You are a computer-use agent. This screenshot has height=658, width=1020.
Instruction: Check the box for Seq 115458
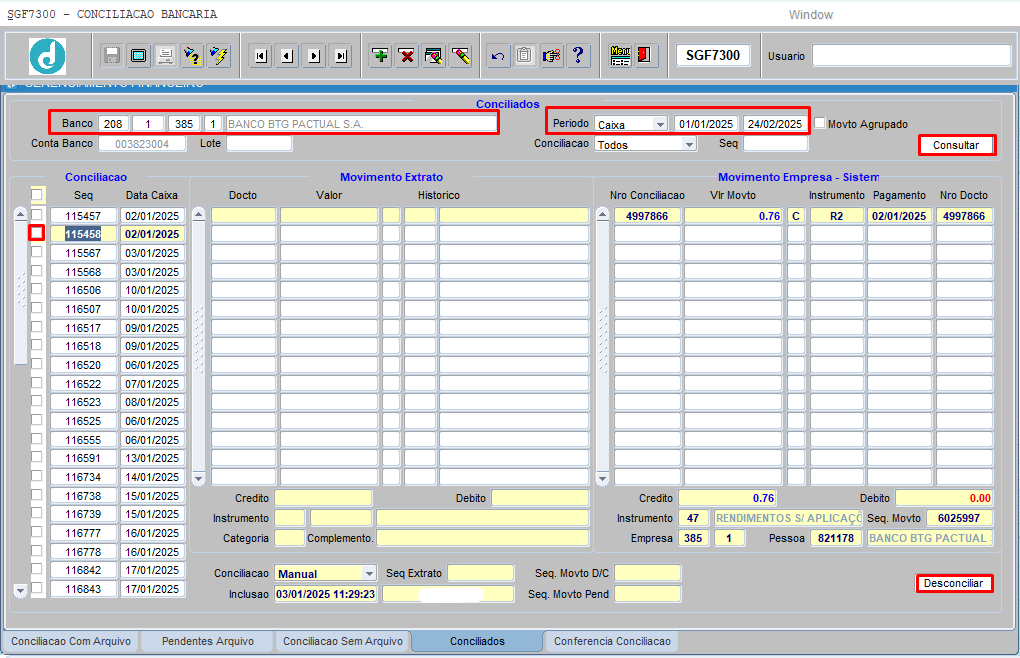[x=37, y=233]
